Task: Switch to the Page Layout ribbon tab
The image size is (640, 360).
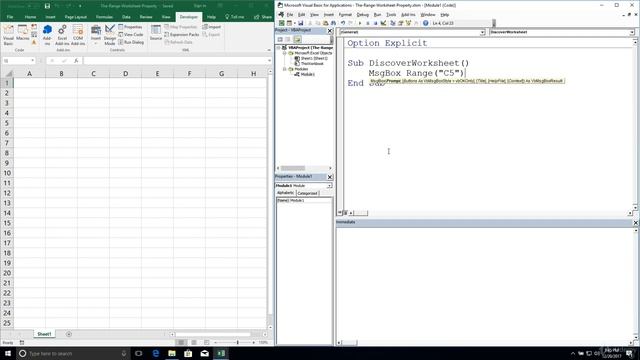Action: tap(76, 17)
